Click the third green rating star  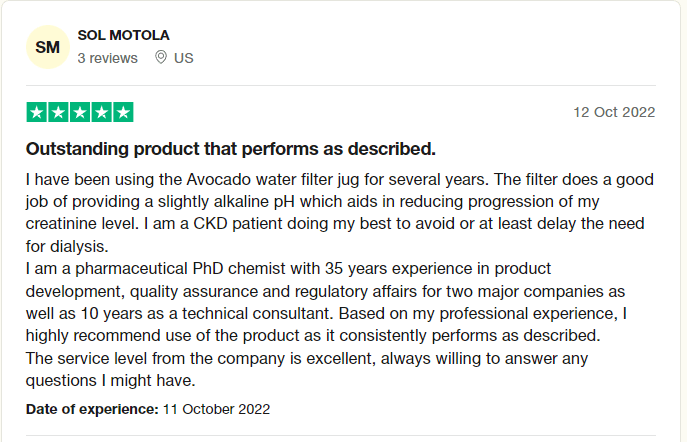pyautogui.click(x=79, y=112)
